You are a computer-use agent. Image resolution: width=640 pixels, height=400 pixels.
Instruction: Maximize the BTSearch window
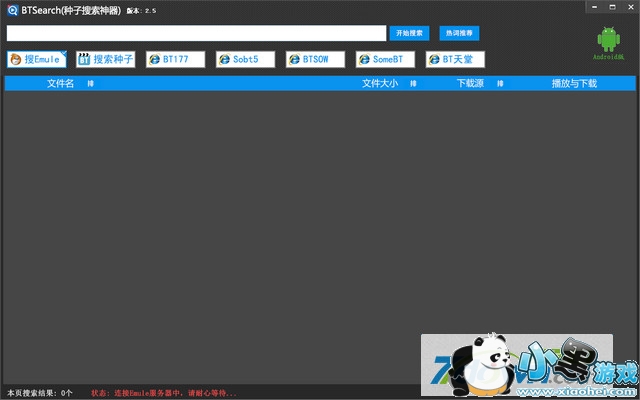[612, 7]
